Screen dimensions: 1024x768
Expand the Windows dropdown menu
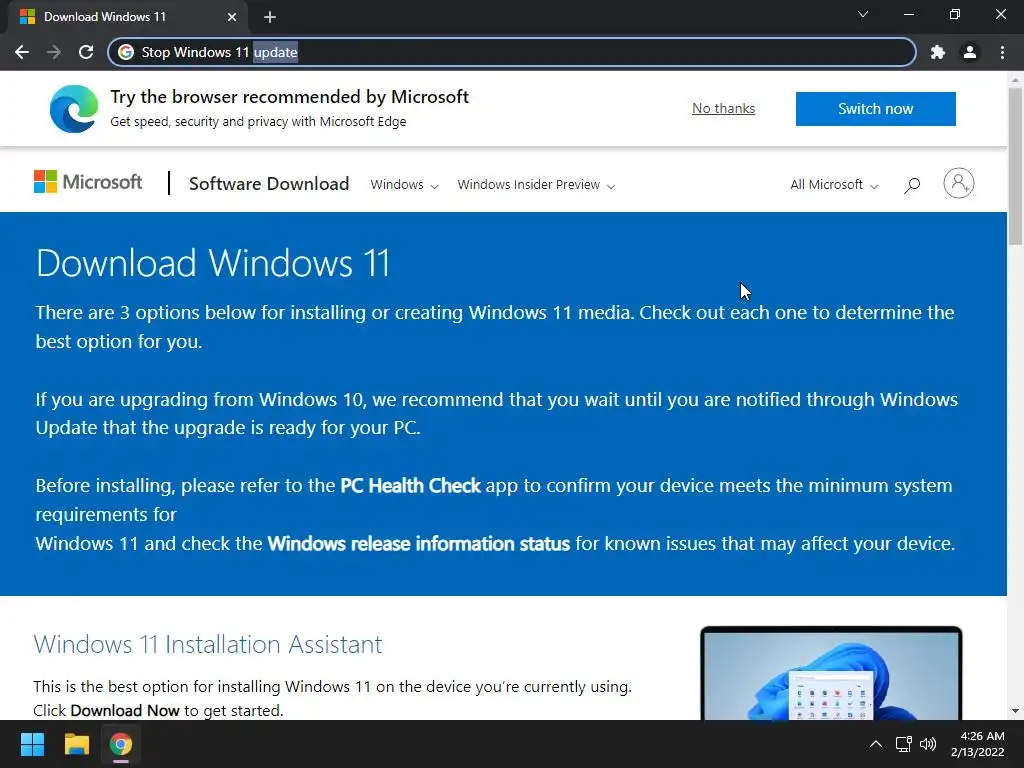(x=404, y=185)
